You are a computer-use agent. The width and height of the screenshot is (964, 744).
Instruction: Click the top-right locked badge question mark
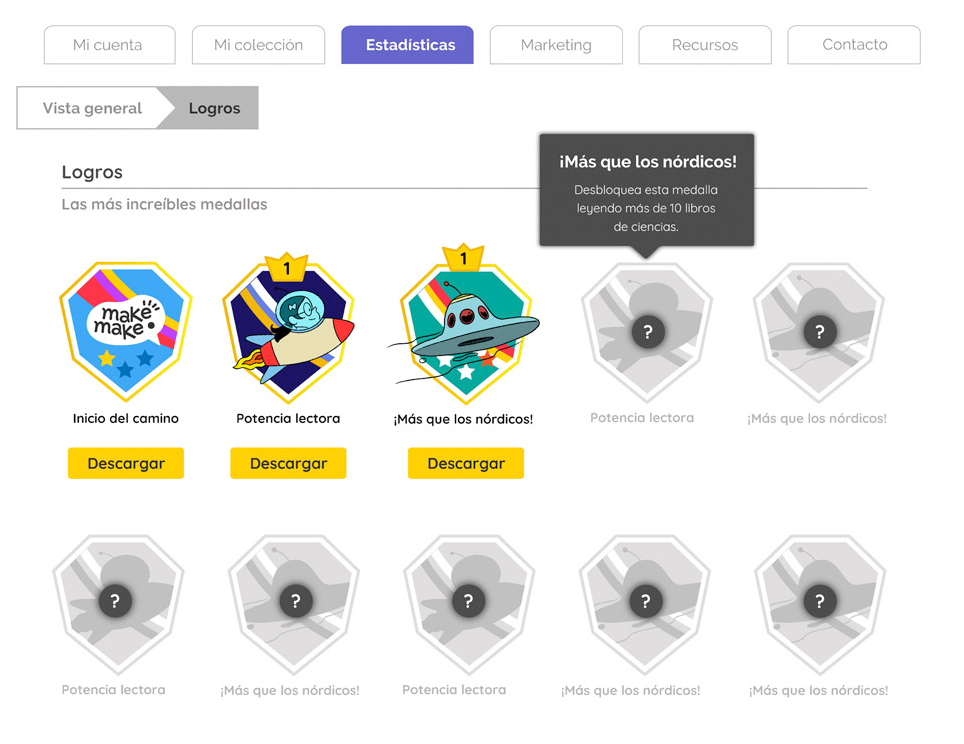[x=820, y=332]
